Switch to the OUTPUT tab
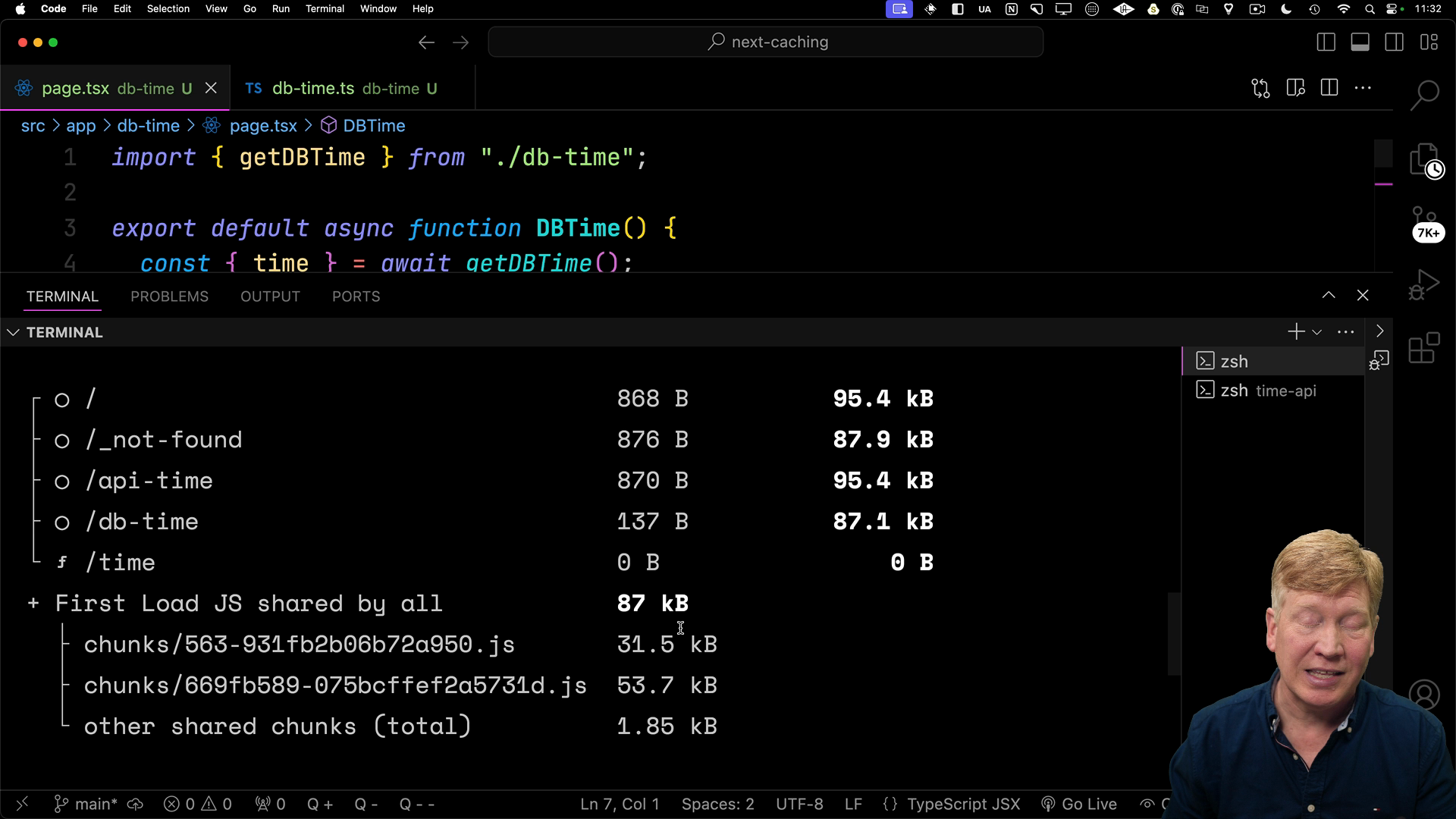1456x819 pixels. tap(271, 296)
